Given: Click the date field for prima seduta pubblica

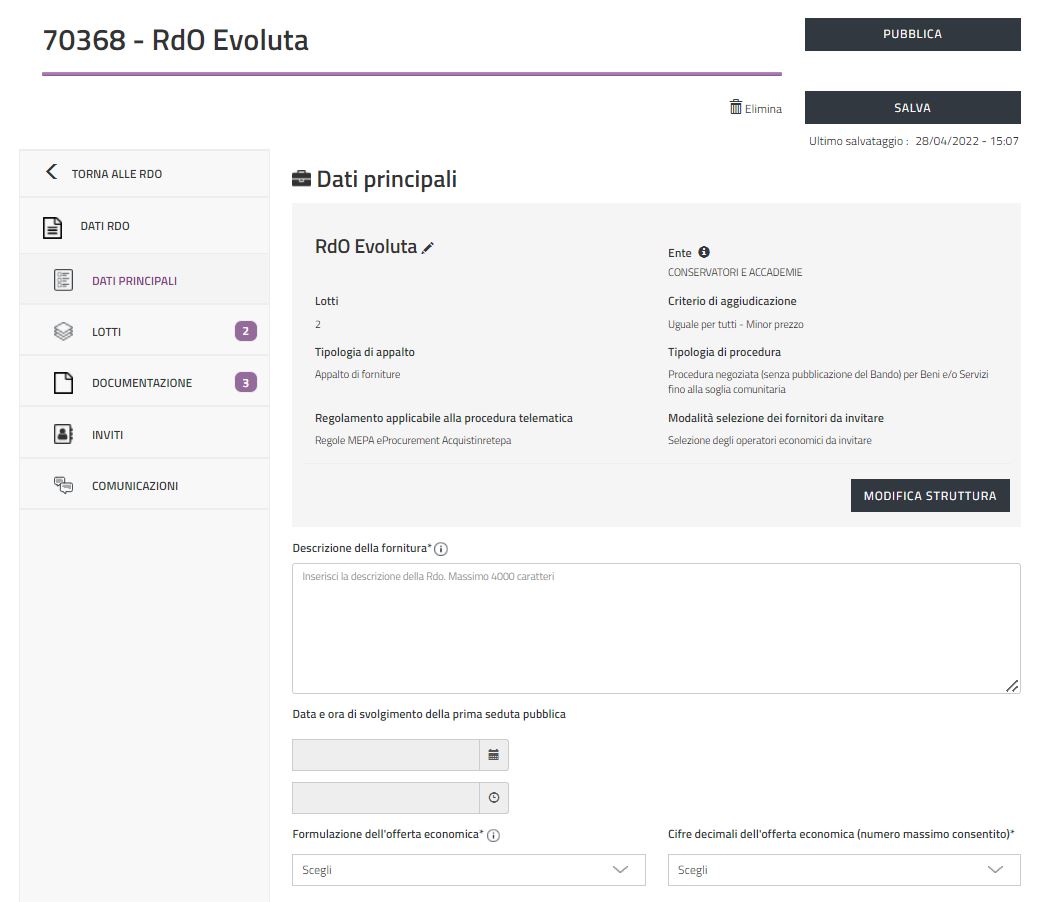Looking at the screenshot, I should point(386,755).
